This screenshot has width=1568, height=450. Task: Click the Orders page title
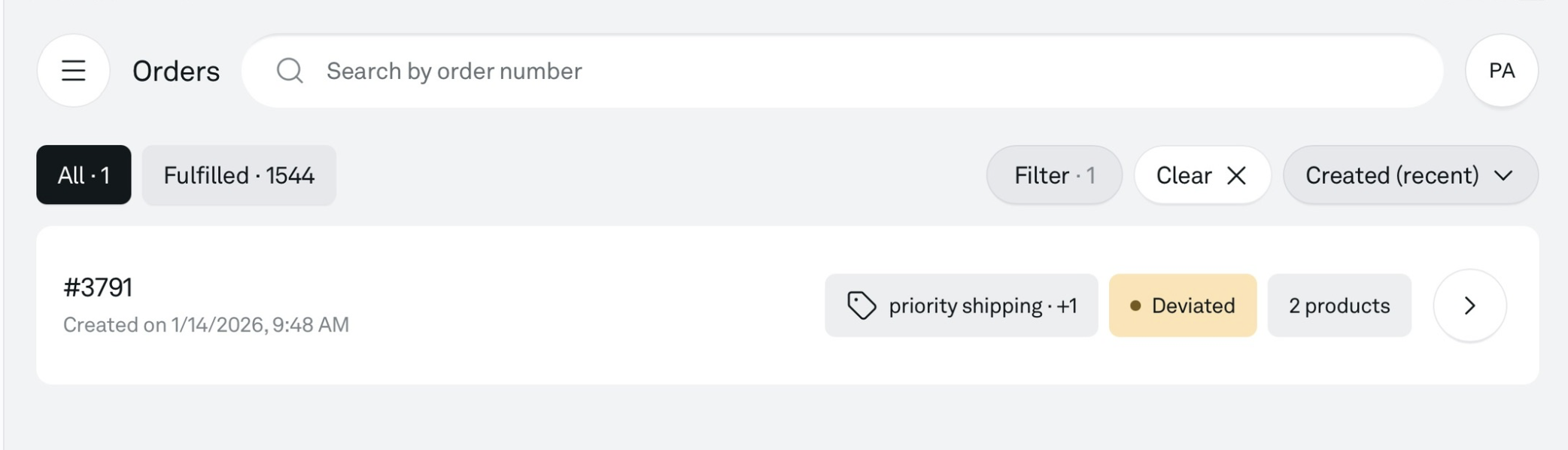click(176, 71)
